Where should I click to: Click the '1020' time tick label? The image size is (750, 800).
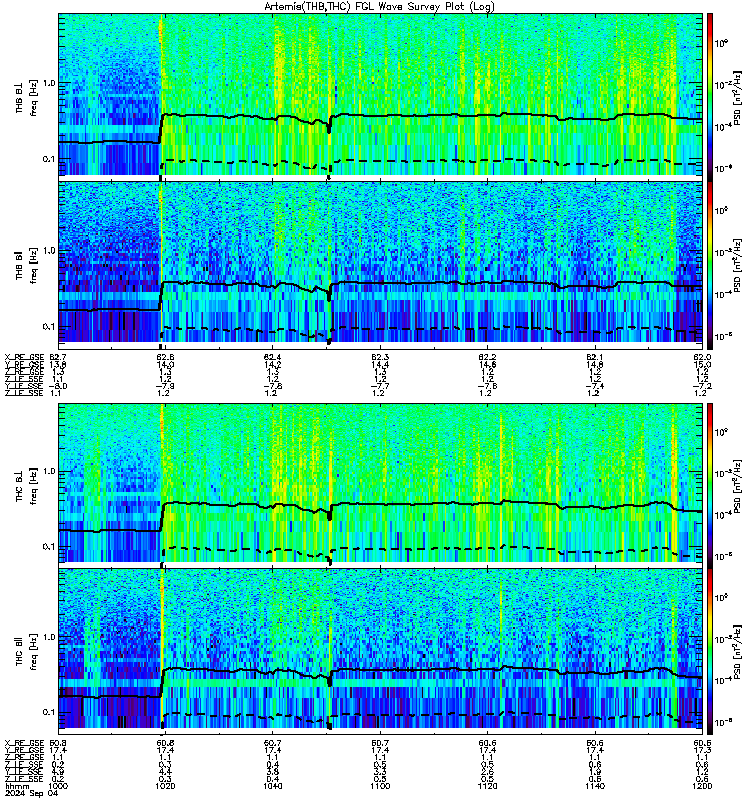pos(165,786)
